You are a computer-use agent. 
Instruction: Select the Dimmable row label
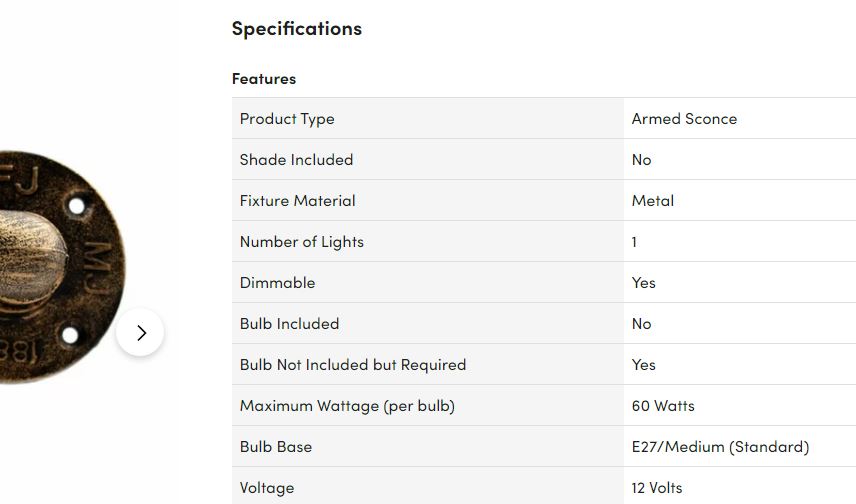tap(277, 282)
